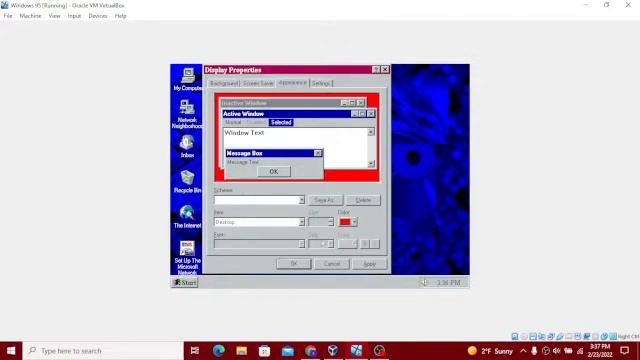The width and height of the screenshot is (640, 360).
Task: Open VirtualBox Devices menu
Action: tap(98, 16)
